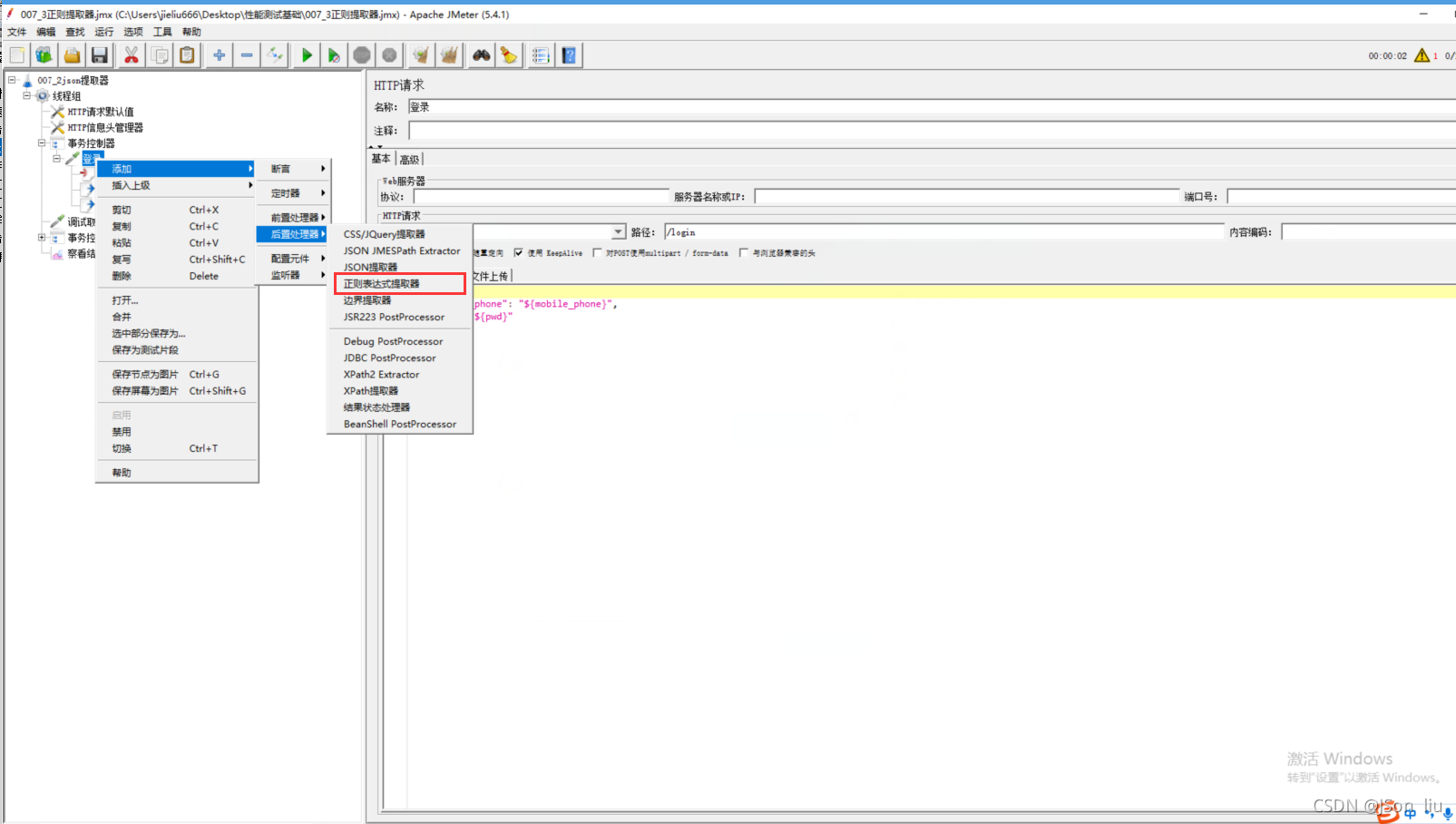
Task: Click the 服务器名称或IP input field
Action: click(967, 197)
